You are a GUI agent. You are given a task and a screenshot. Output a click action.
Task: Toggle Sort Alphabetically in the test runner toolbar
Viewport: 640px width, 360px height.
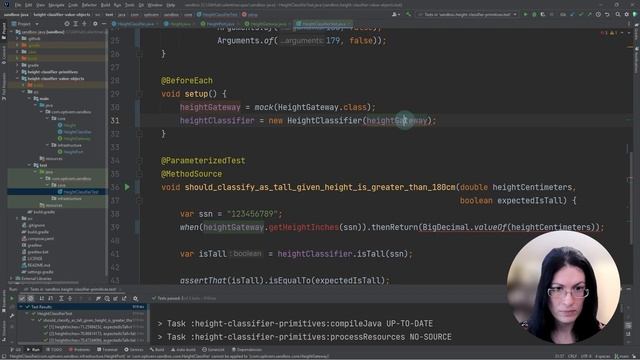click(x=42, y=298)
